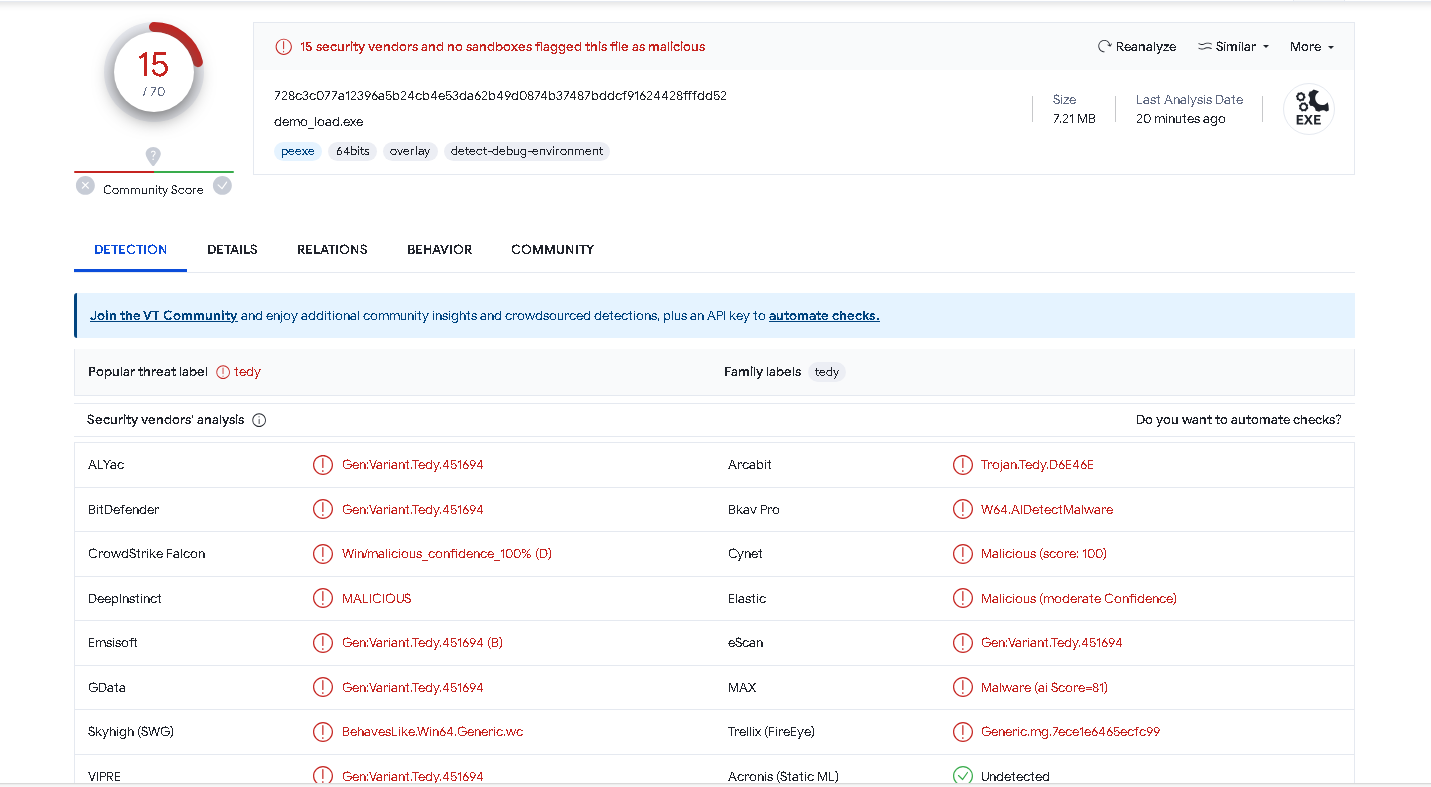Click the Trojan.Tedy.D6E46E detection result
1431x787 pixels.
click(x=1037, y=465)
